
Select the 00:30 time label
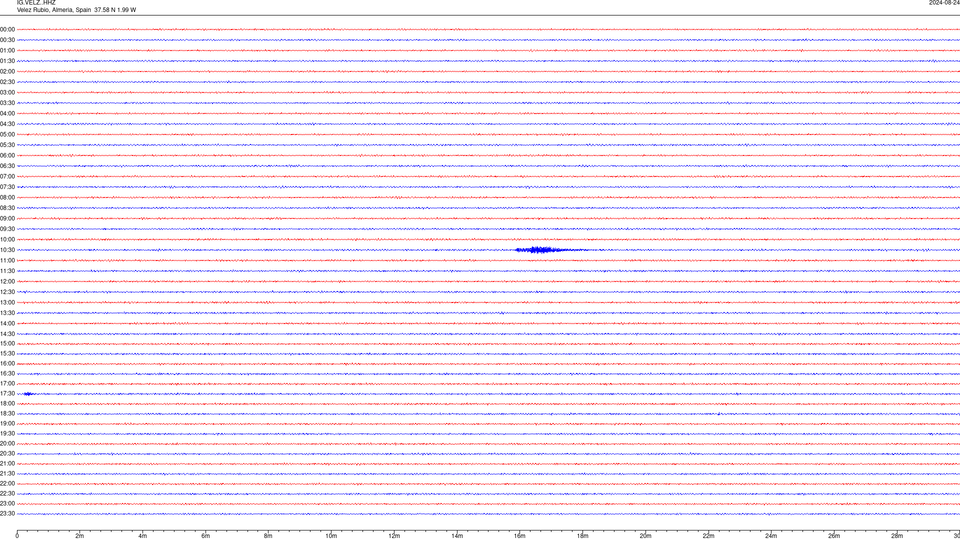point(7,40)
